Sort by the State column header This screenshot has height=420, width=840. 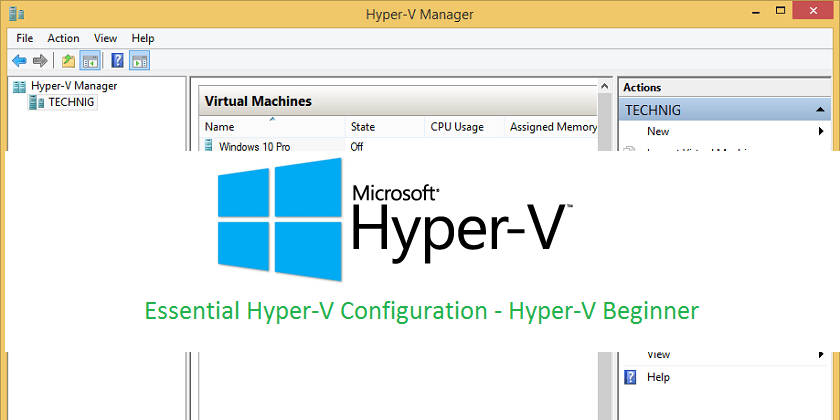pos(385,127)
